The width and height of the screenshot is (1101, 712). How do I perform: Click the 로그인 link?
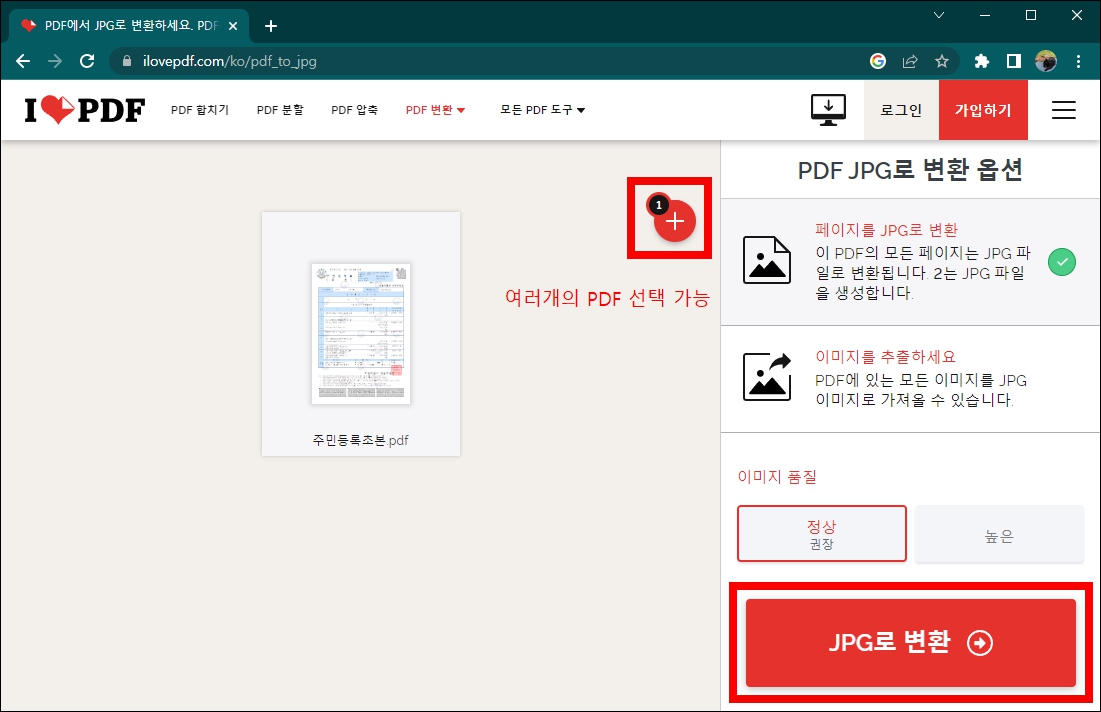[900, 110]
